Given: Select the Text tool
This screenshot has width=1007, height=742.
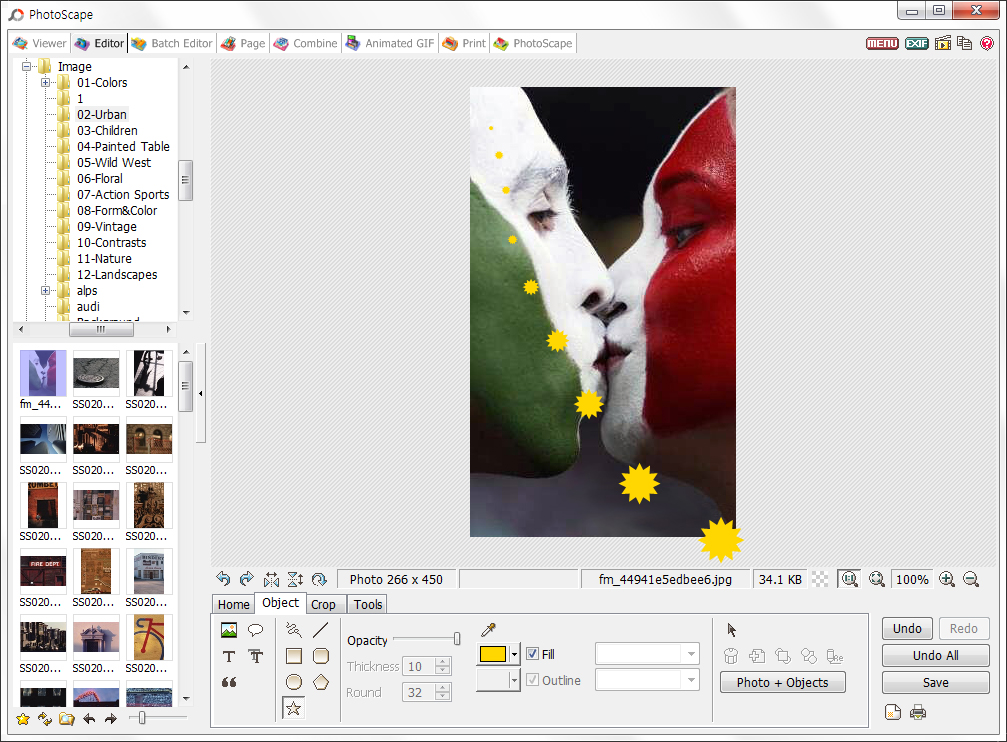Looking at the screenshot, I should click(229, 656).
